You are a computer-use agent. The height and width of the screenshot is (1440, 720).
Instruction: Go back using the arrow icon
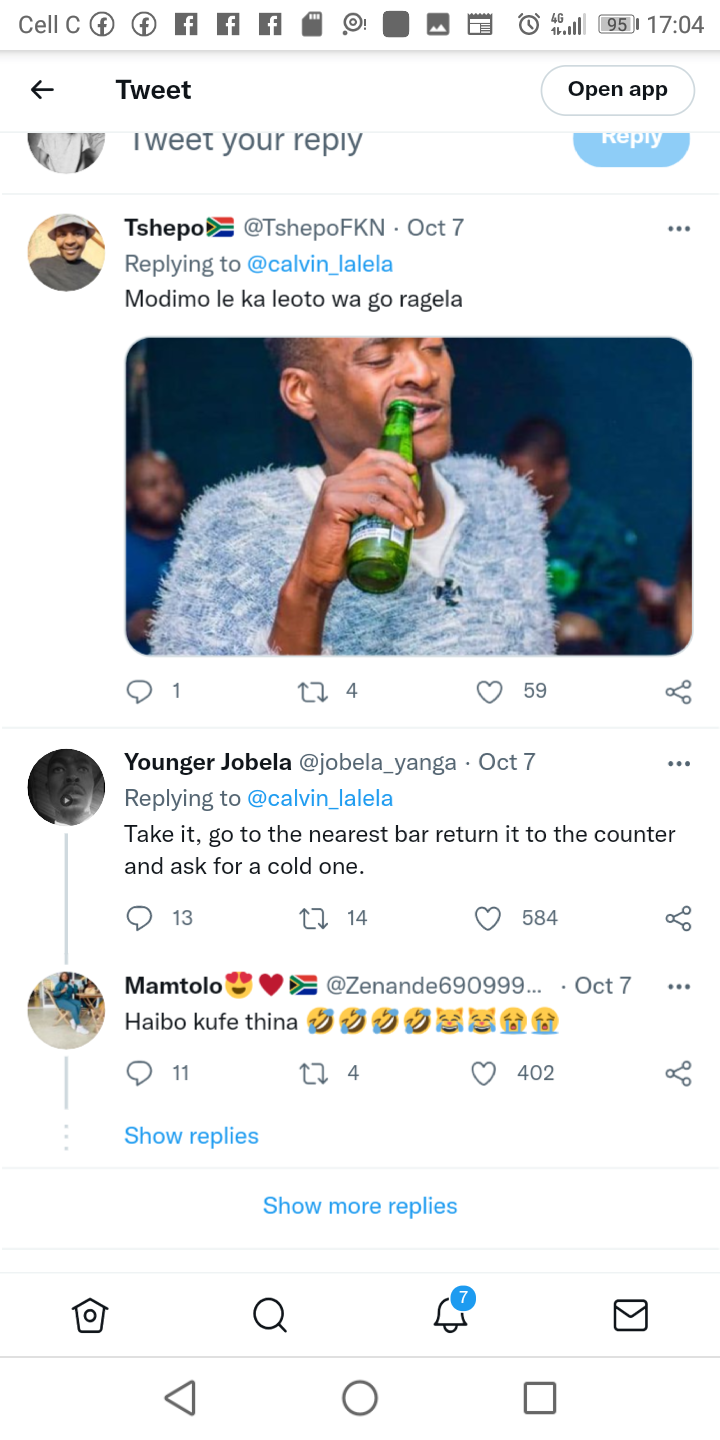[x=42, y=90]
